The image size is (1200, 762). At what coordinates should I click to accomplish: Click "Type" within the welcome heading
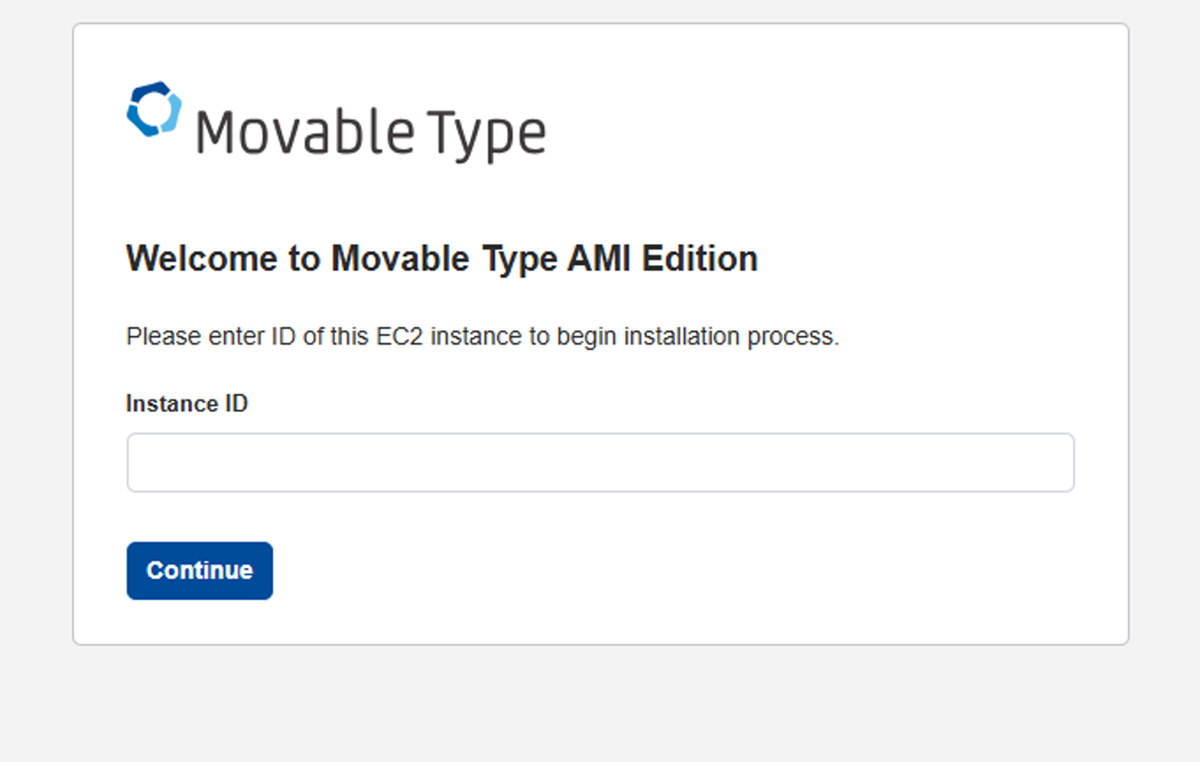pos(518,259)
